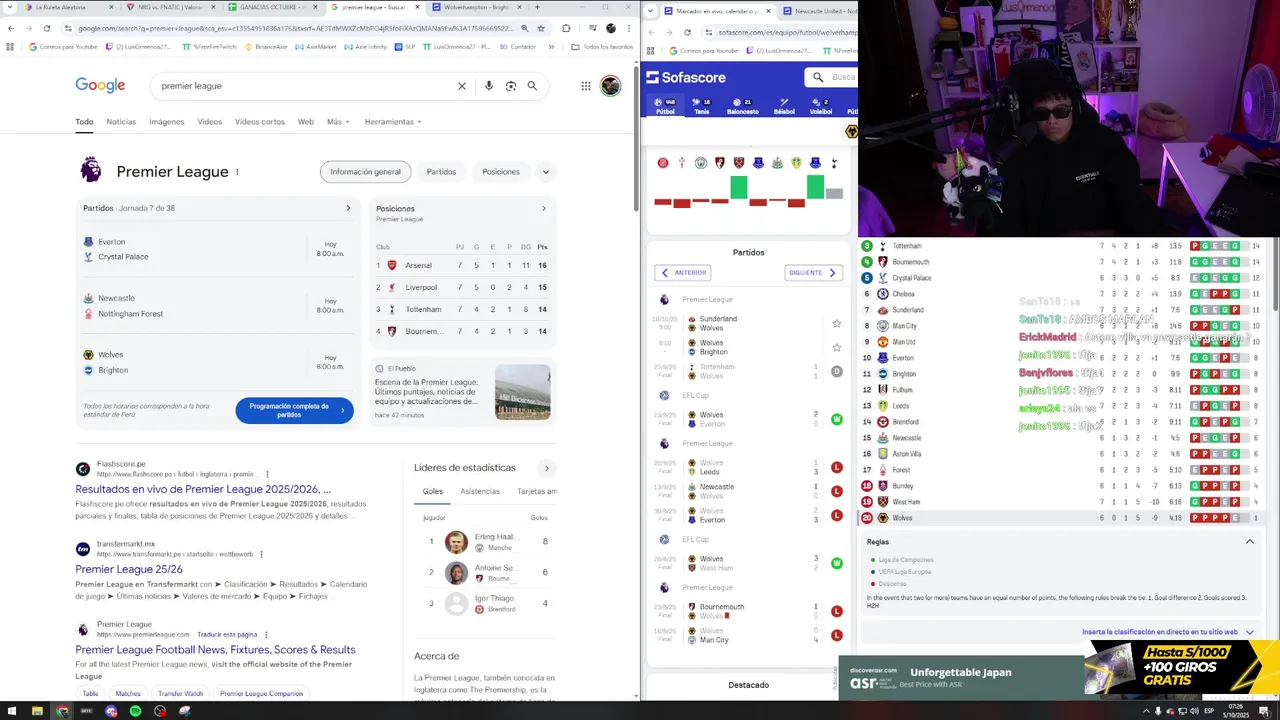Open the Transfermarkt Premier League 25/26 link
This screenshot has height=720, width=1280.
[x=129, y=570]
